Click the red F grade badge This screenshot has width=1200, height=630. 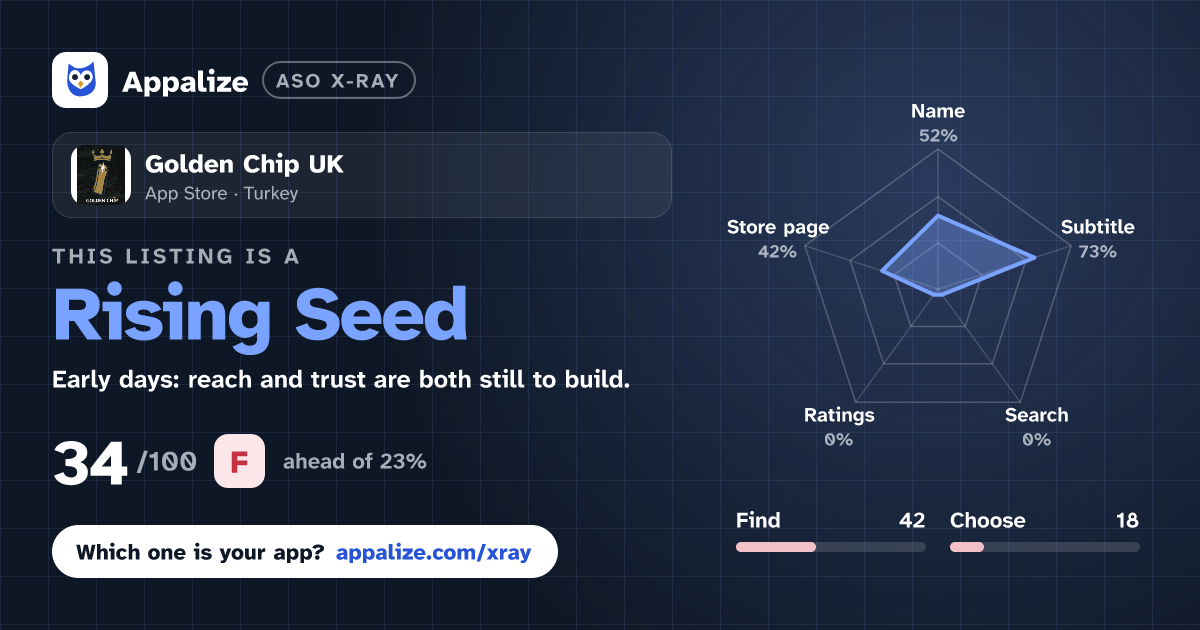pyautogui.click(x=239, y=462)
